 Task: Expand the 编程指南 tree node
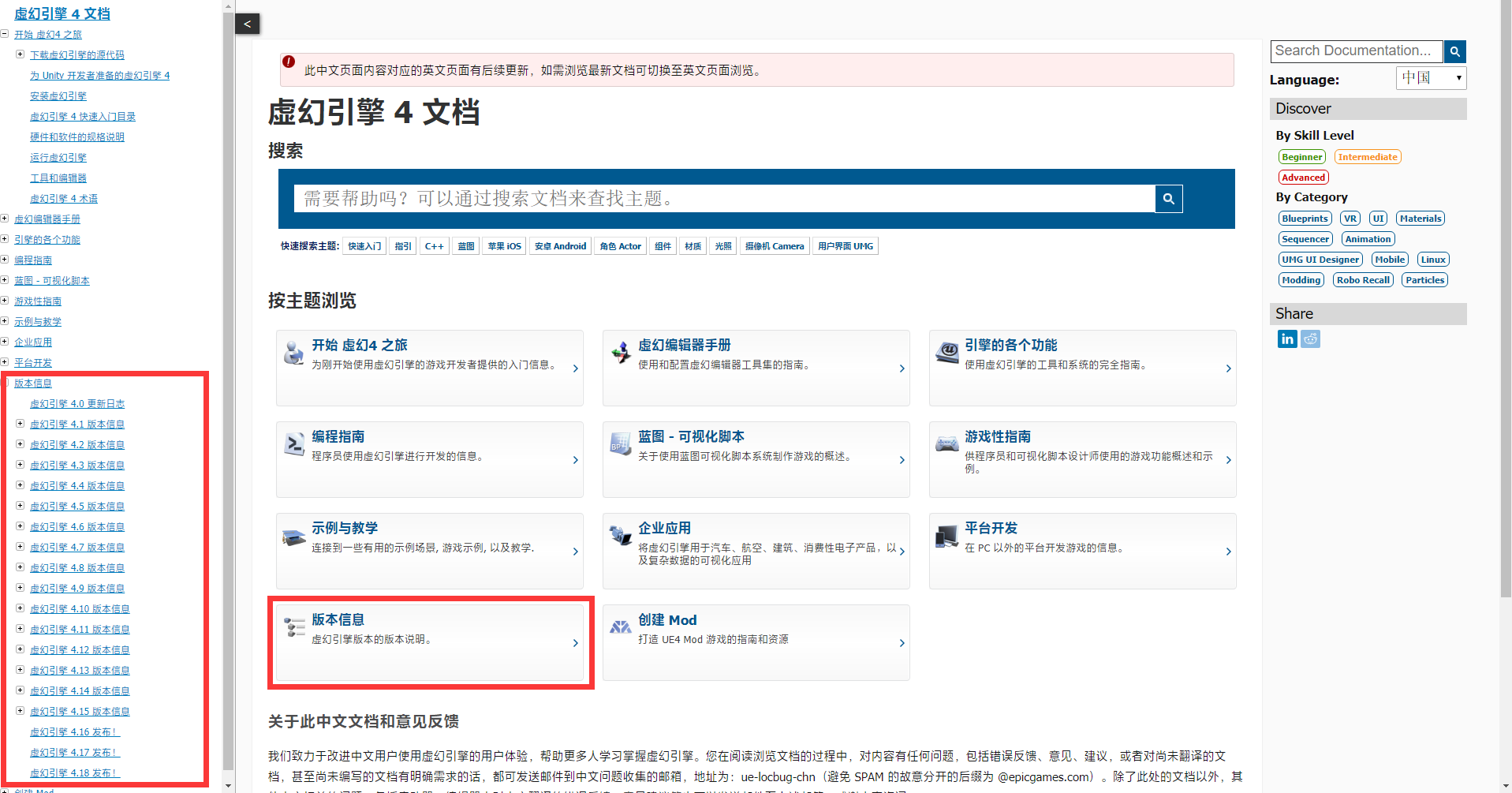[5, 260]
